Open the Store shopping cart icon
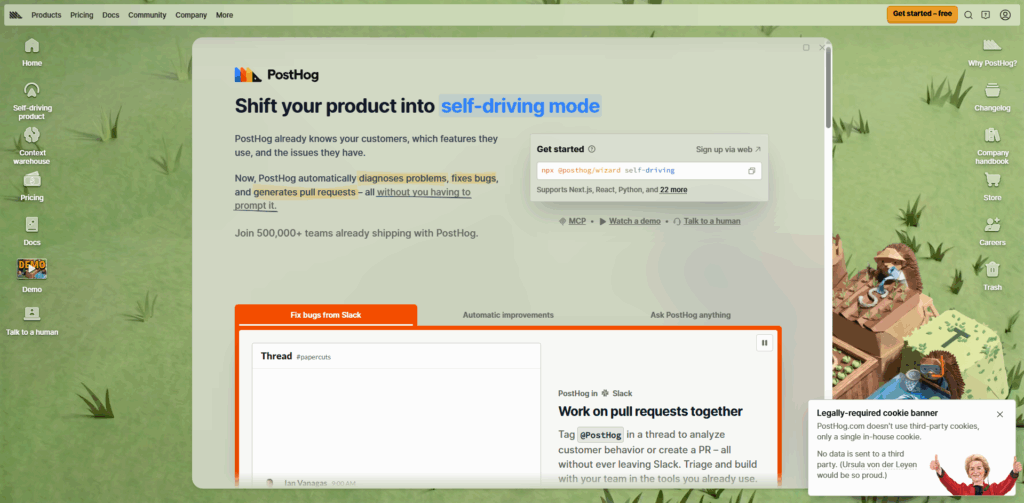 [992, 179]
